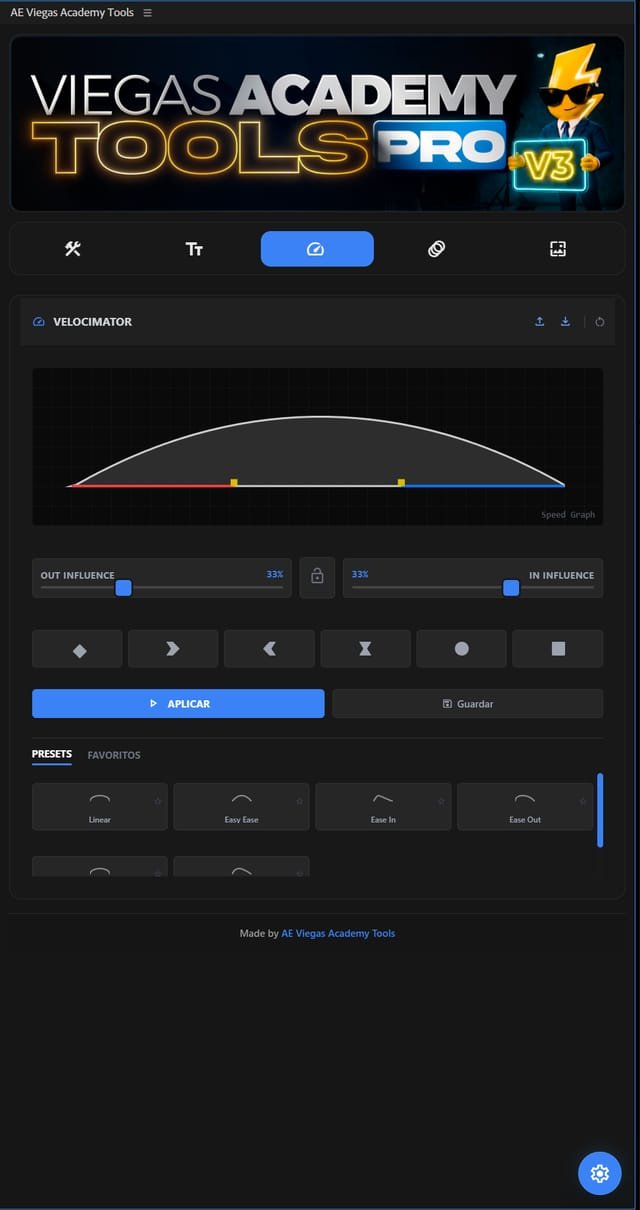Open the settings gear button
640x1210 pixels.
[x=600, y=1173]
